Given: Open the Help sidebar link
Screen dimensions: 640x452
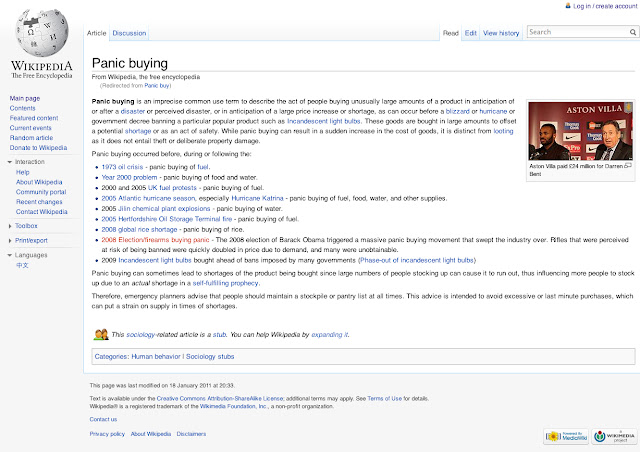Looking at the screenshot, I should 22,172.
